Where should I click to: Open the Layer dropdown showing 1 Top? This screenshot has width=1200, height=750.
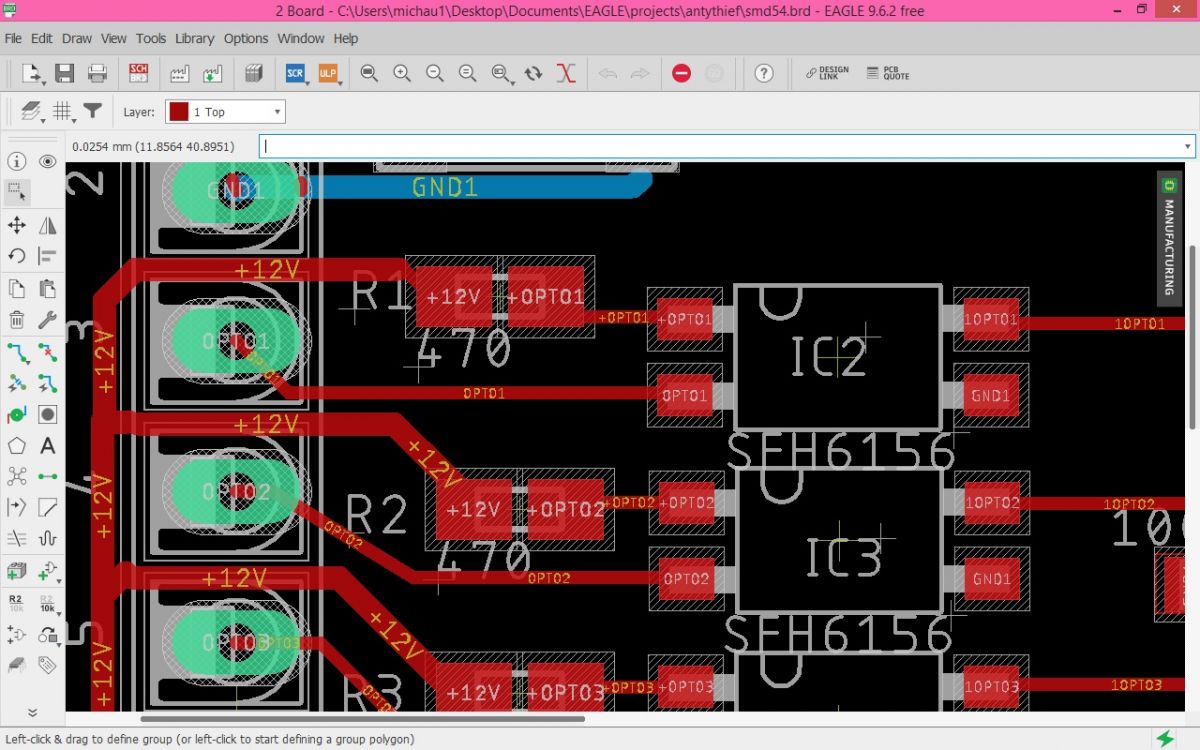pyautogui.click(x=225, y=112)
